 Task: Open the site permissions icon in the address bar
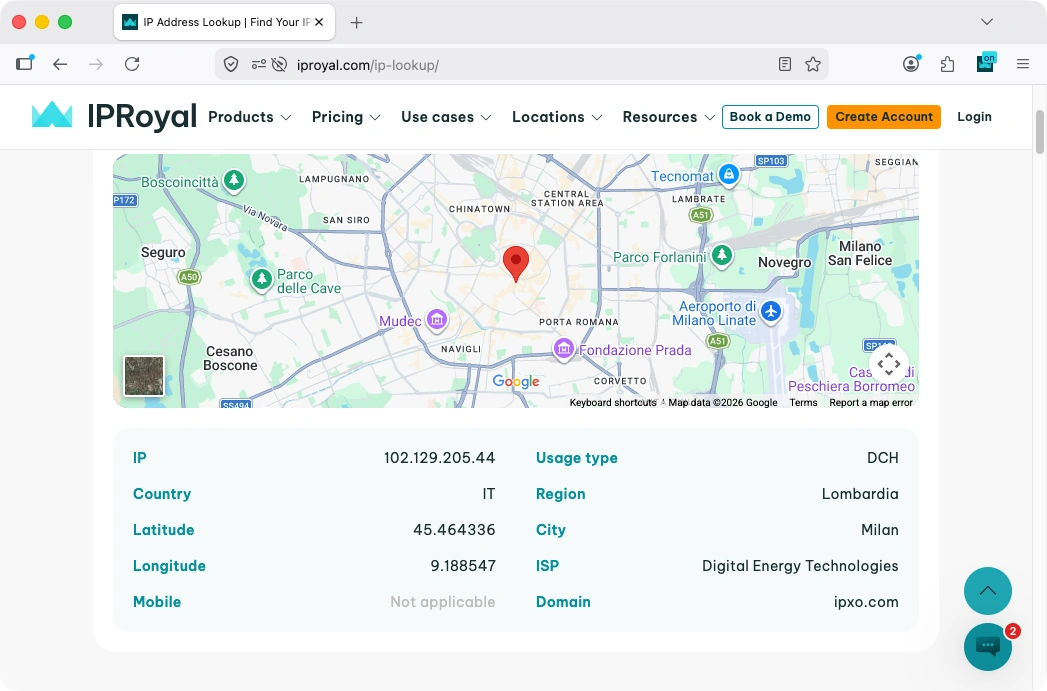(258, 65)
